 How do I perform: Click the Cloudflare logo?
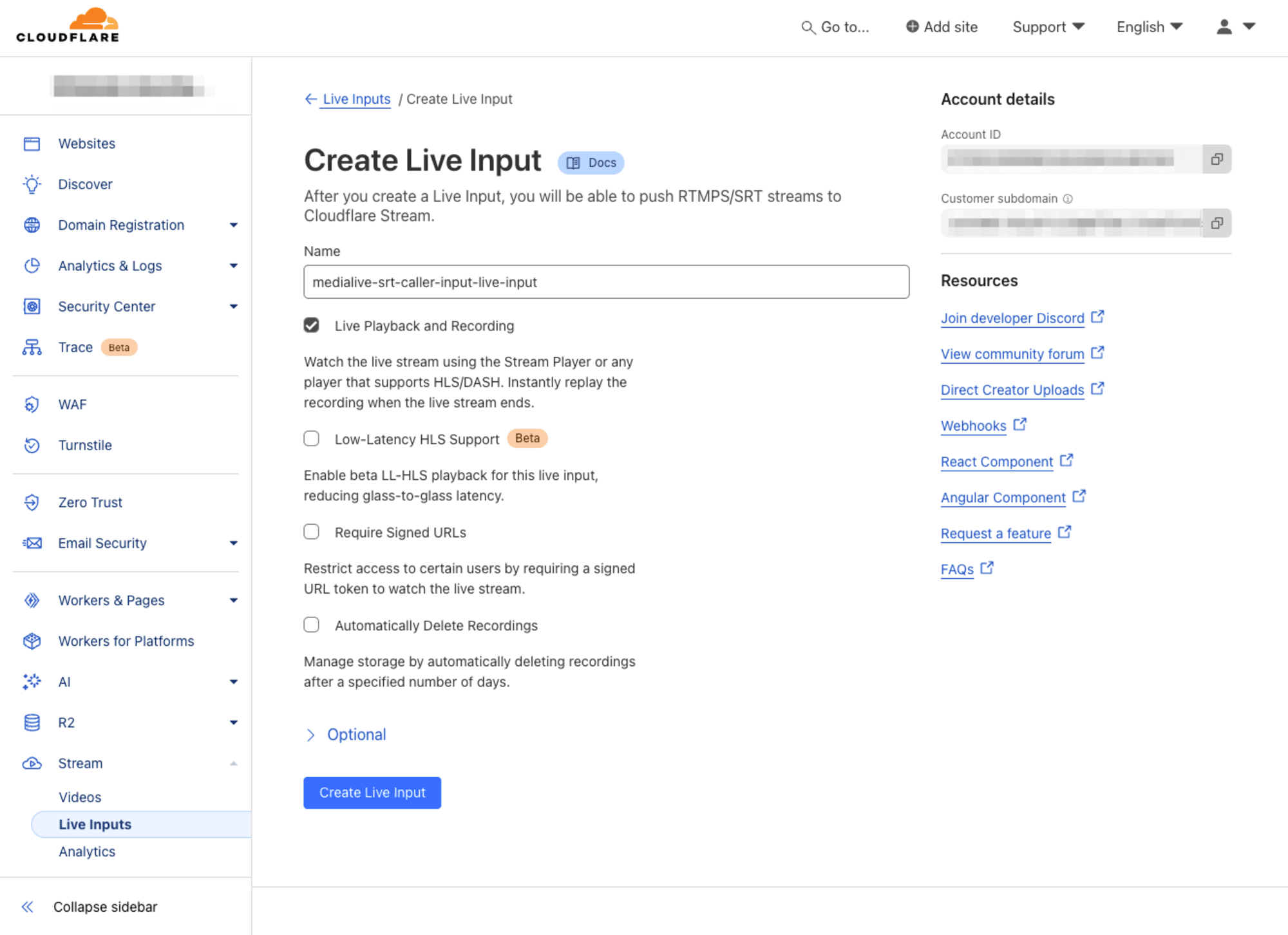point(68,26)
